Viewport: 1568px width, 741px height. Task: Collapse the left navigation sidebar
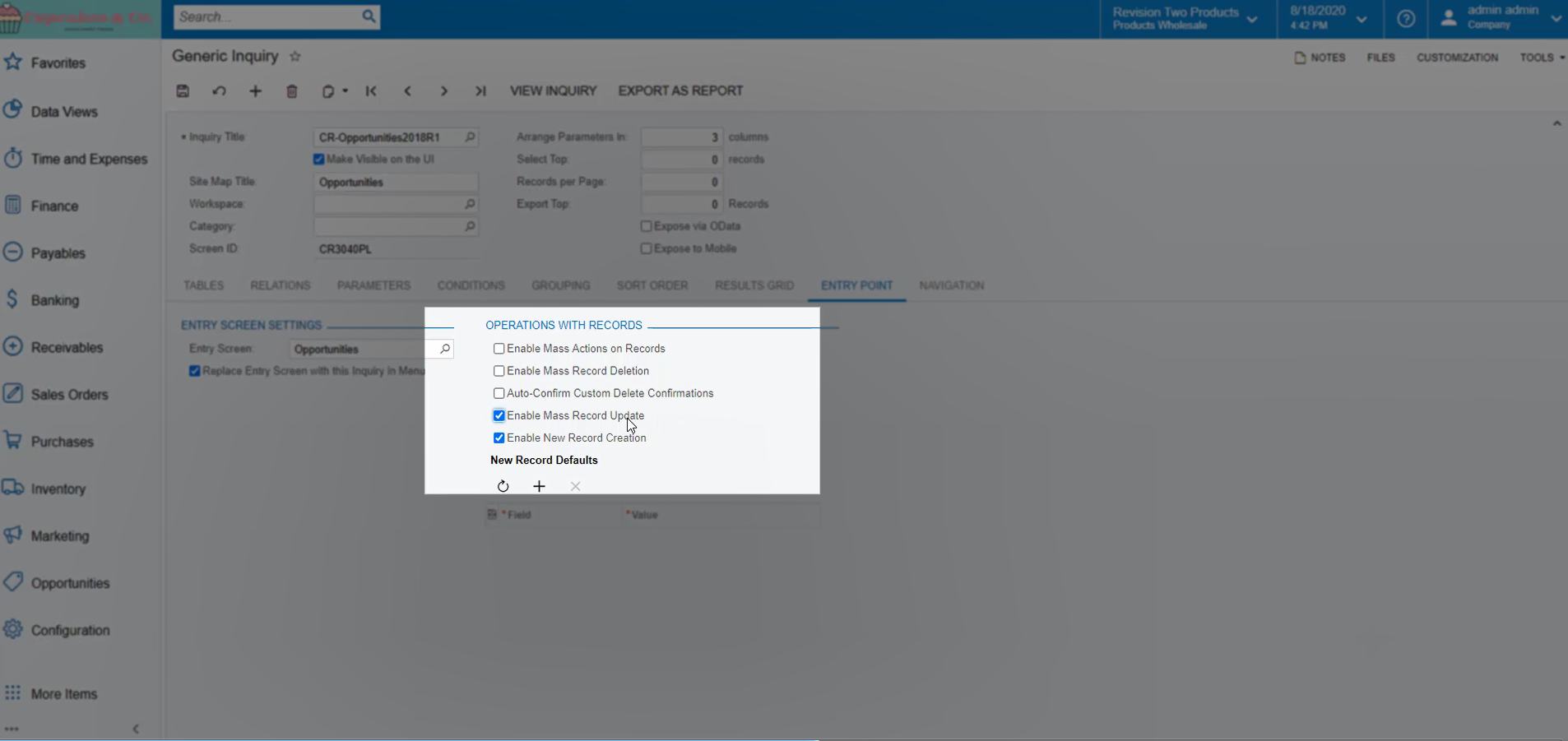click(136, 729)
